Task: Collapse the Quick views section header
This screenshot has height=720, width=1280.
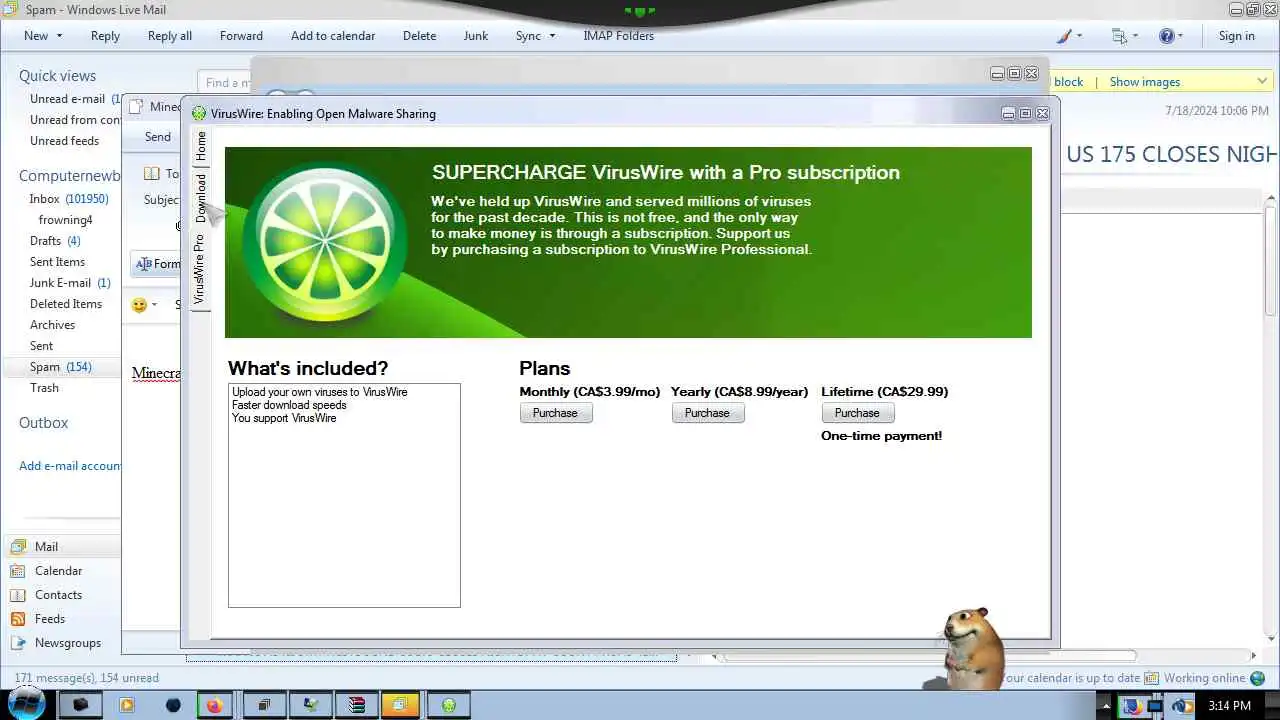Action: 57,76
